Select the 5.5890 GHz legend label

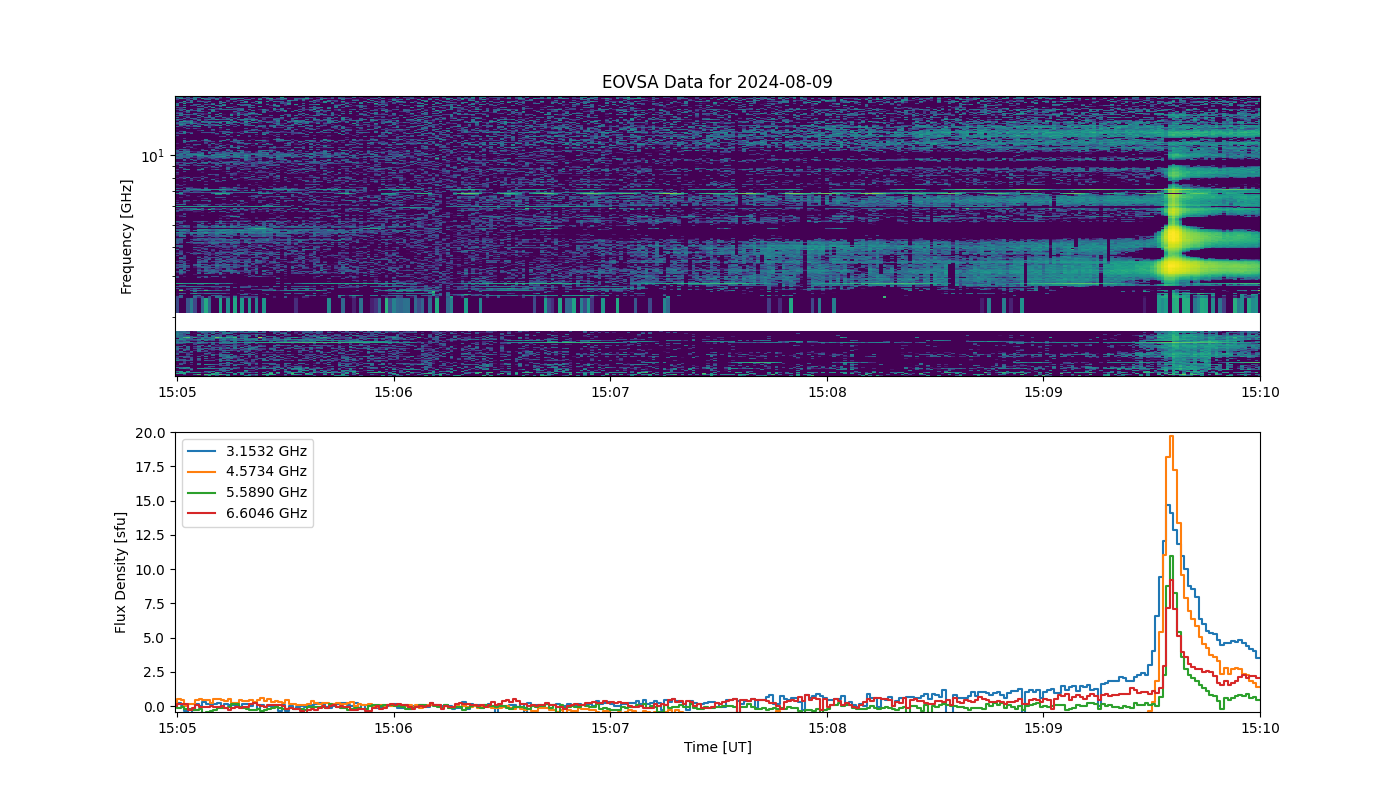click(x=266, y=493)
